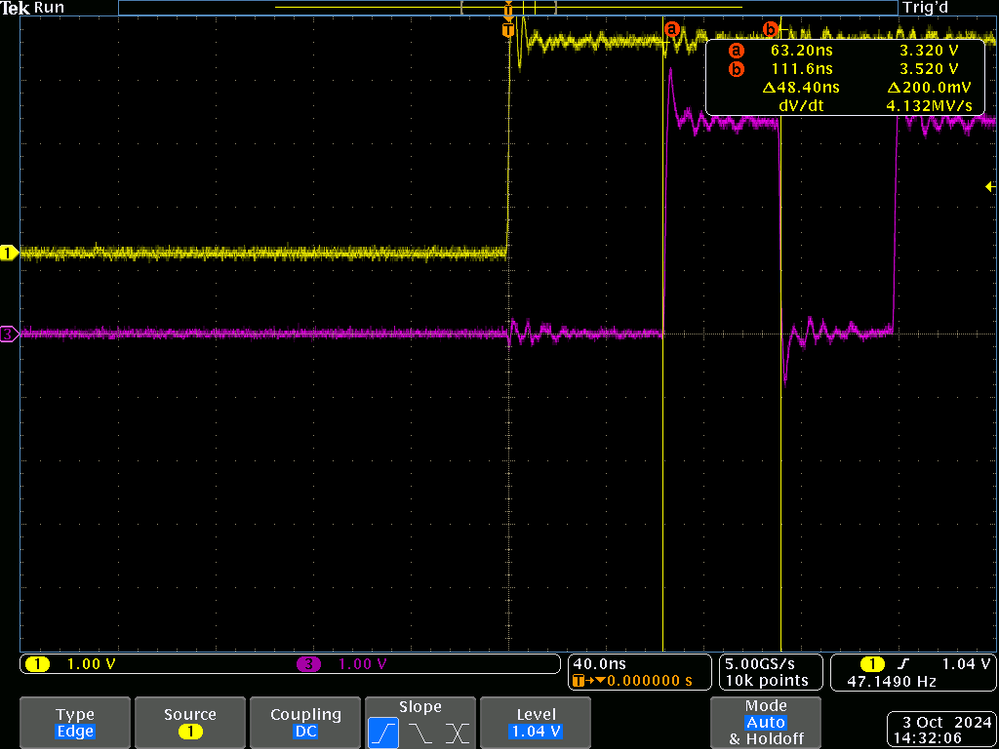Click the dV/dt 4.132MV/s value

click(930, 106)
